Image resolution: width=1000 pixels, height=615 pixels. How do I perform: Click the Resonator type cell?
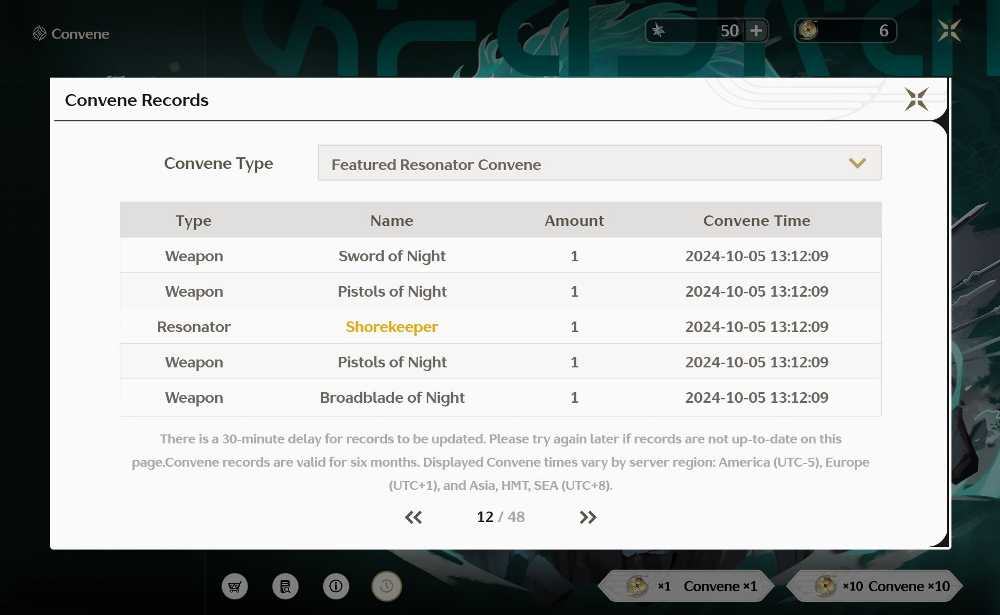(x=194, y=327)
